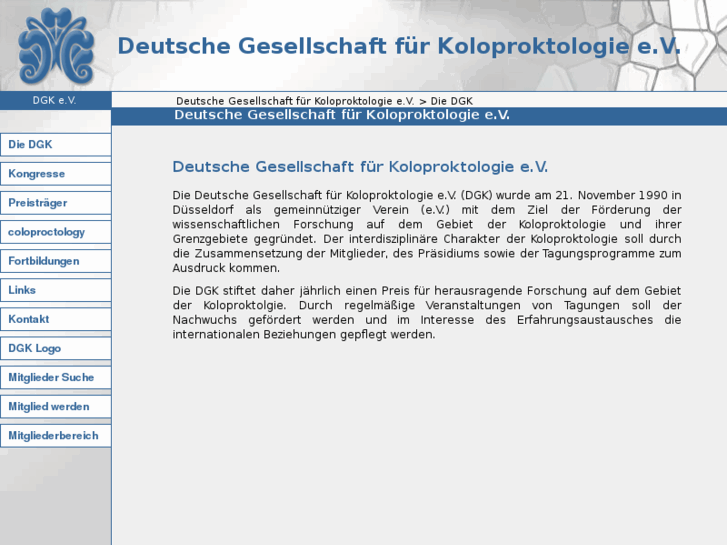The width and height of the screenshot is (727, 545).
Task: Open the Kontakt page
Action: tap(56, 320)
